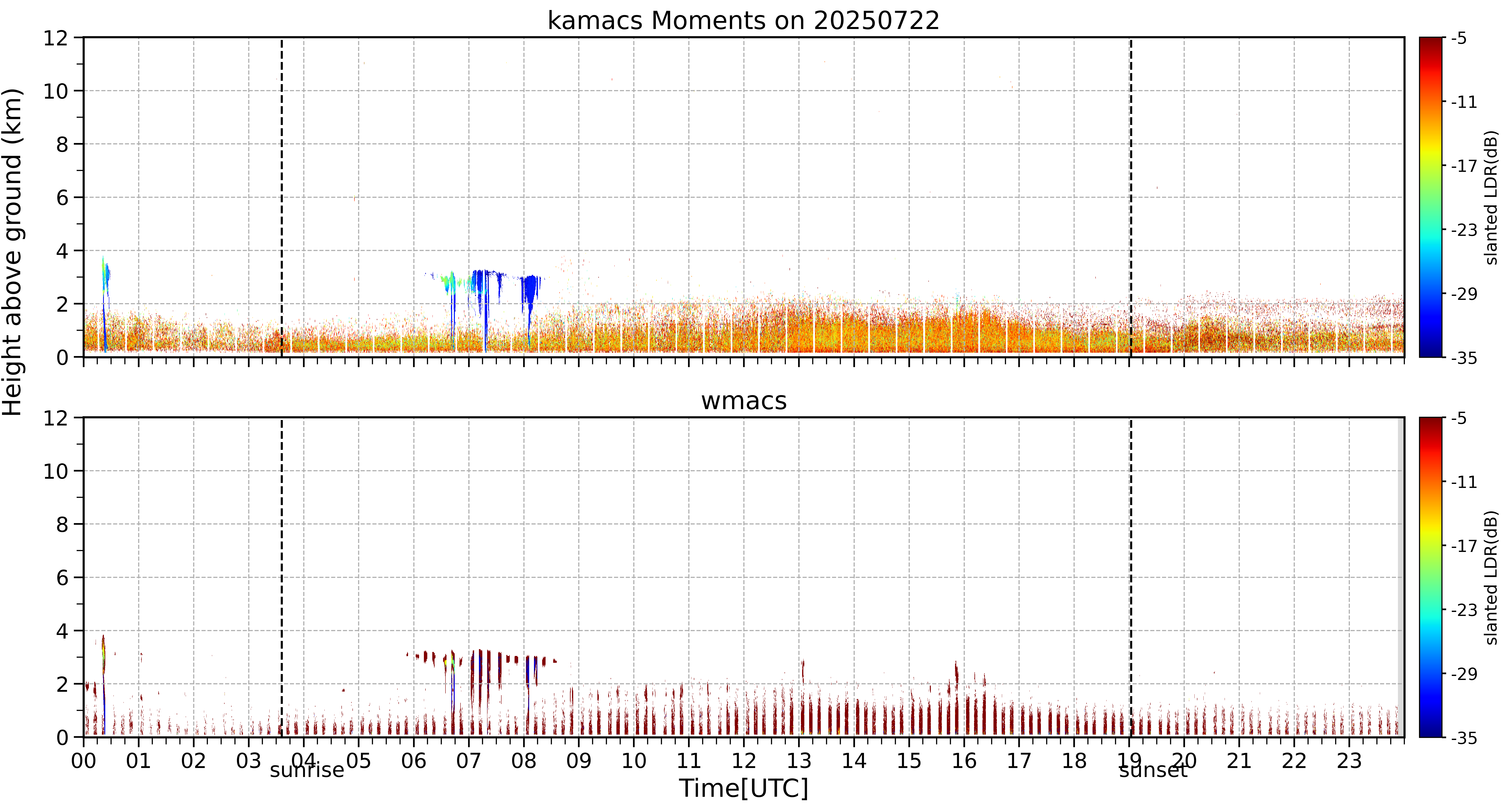This screenshot has width=1510, height=812.
Task: Click the '12' time tick label
Action: tap(744, 761)
